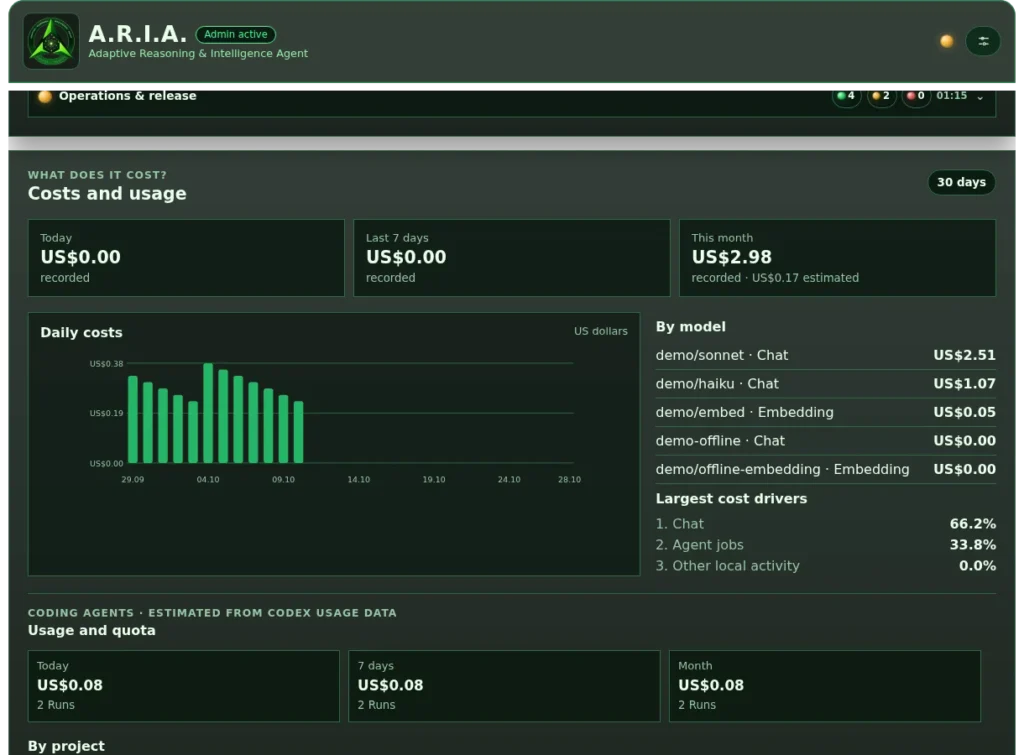Image resolution: width=1024 pixels, height=755 pixels.
Task: Click the "Usage and quota" heading
Action: (x=91, y=630)
